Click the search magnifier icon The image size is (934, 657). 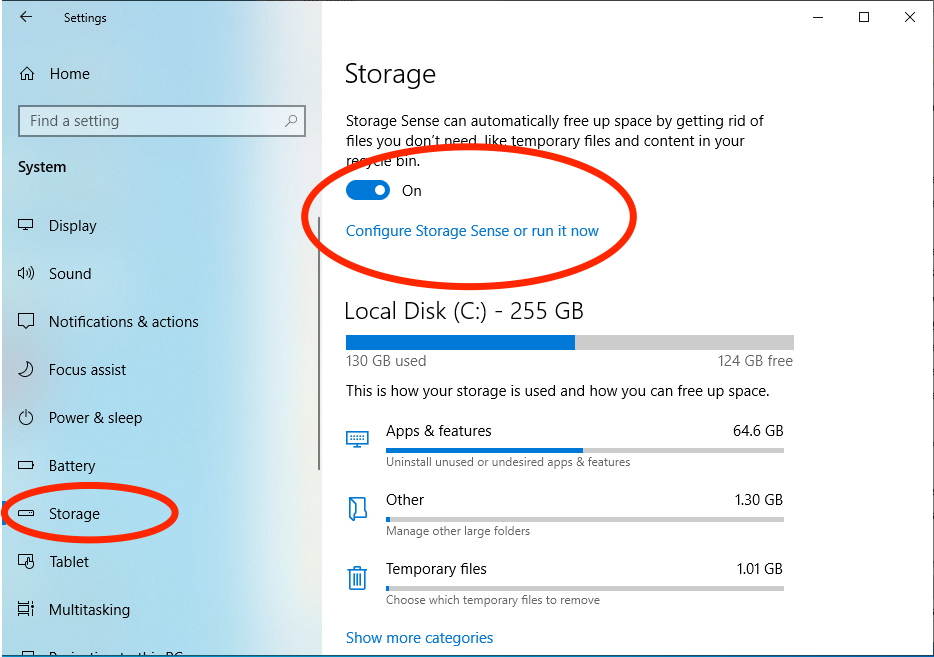[x=291, y=121]
